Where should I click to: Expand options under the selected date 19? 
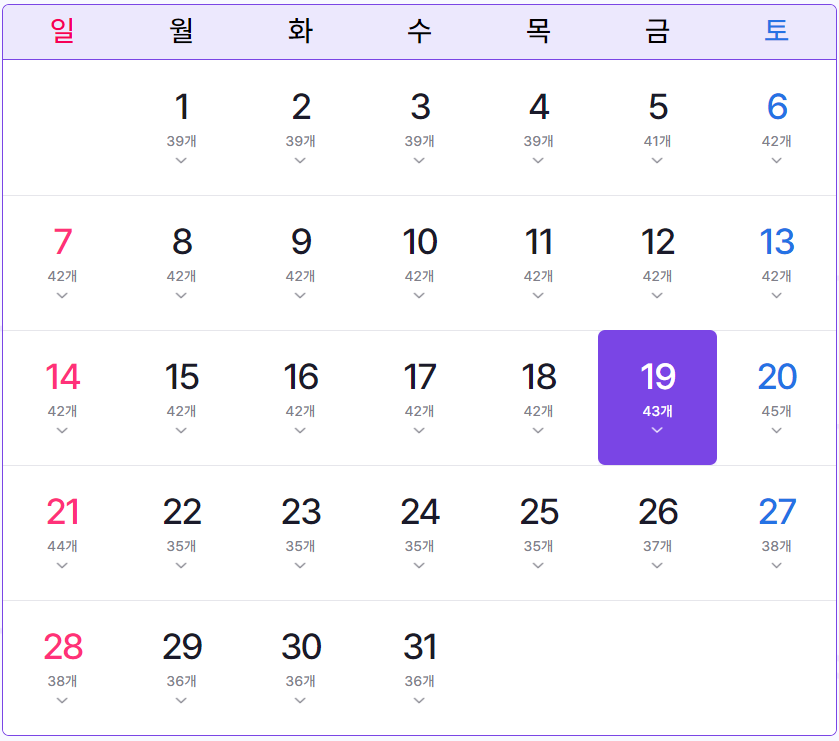click(657, 429)
